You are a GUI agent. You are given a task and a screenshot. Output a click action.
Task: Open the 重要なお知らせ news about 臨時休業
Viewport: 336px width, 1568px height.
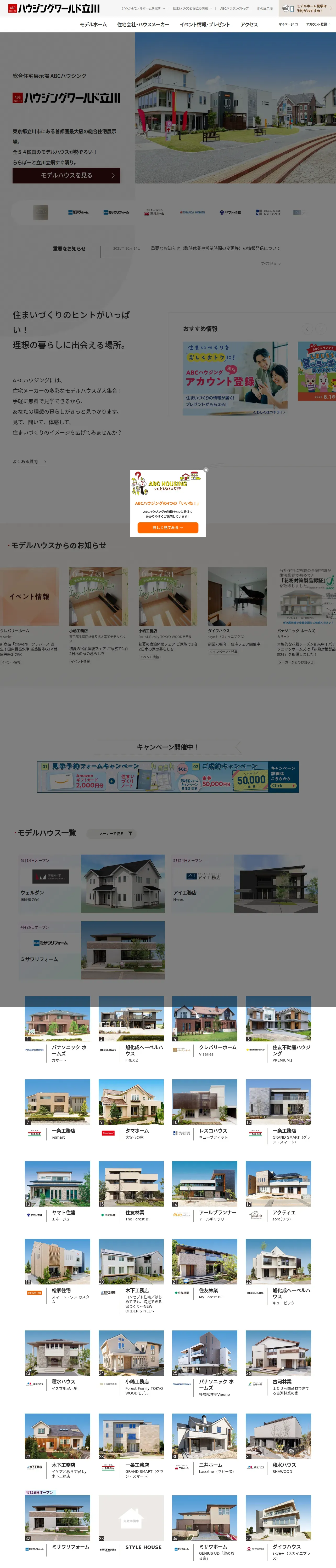[215, 248]
